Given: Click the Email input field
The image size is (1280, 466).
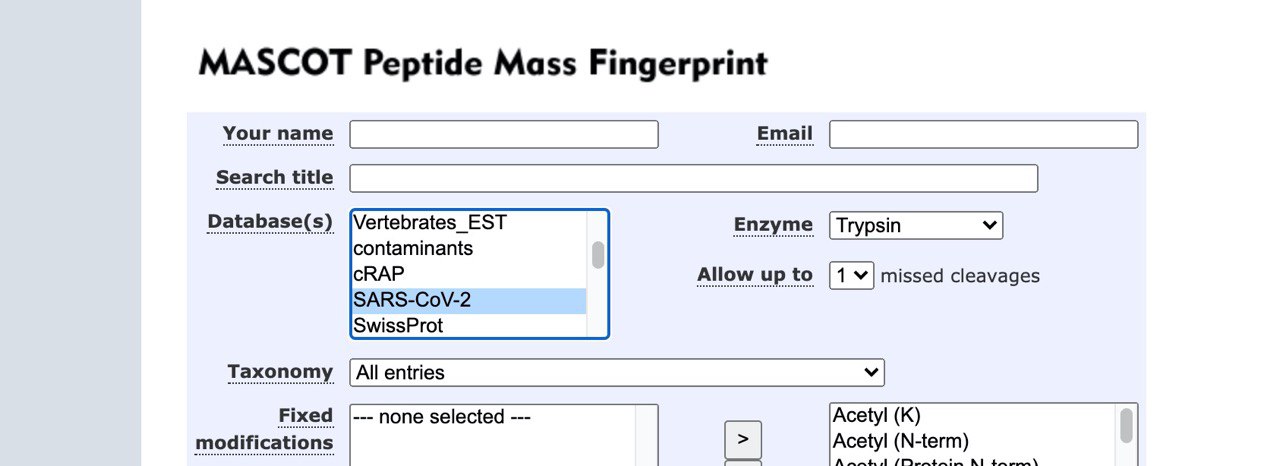Looking at the screenshot, I should tap(983, 134).
